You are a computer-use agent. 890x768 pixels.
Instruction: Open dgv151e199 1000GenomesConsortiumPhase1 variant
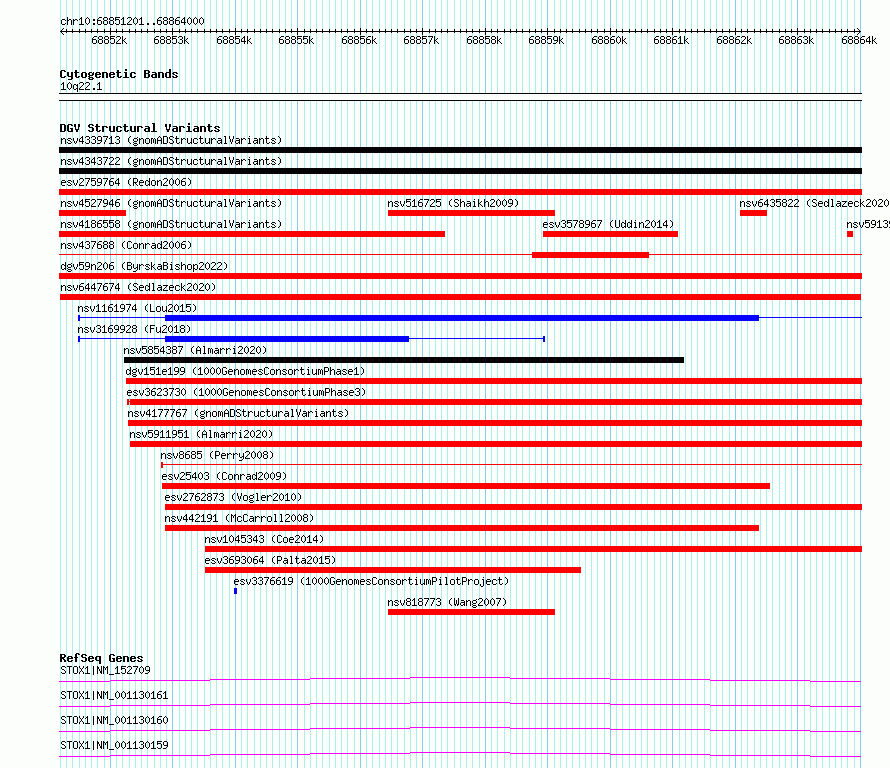click(245, 371)
